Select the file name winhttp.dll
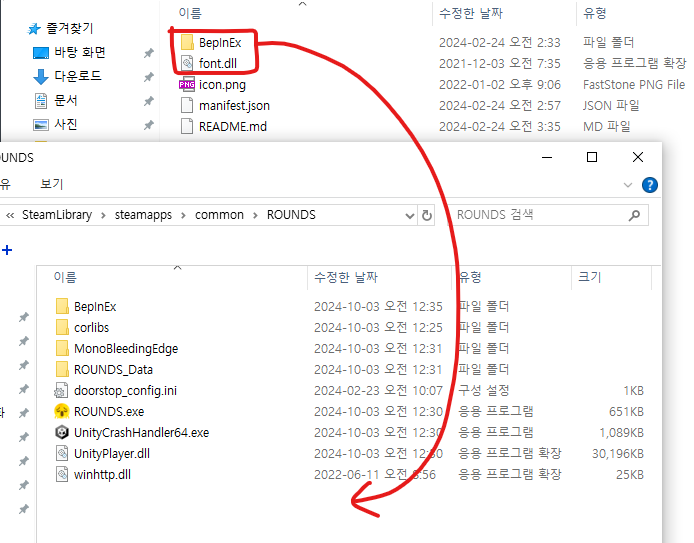 (102, 474)
